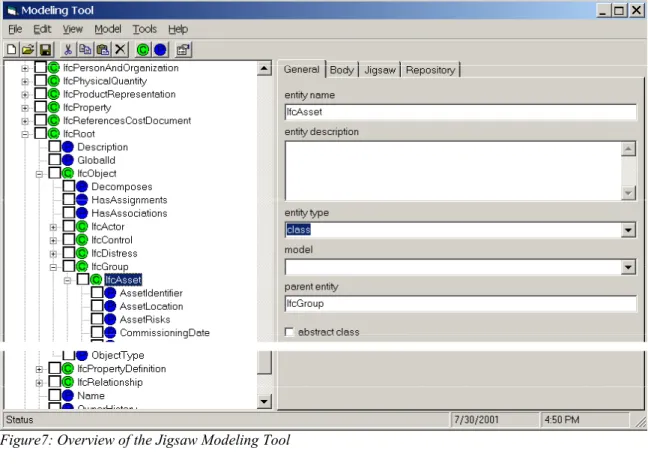Click the tree scrollbar down arrow

click(264, 401)
